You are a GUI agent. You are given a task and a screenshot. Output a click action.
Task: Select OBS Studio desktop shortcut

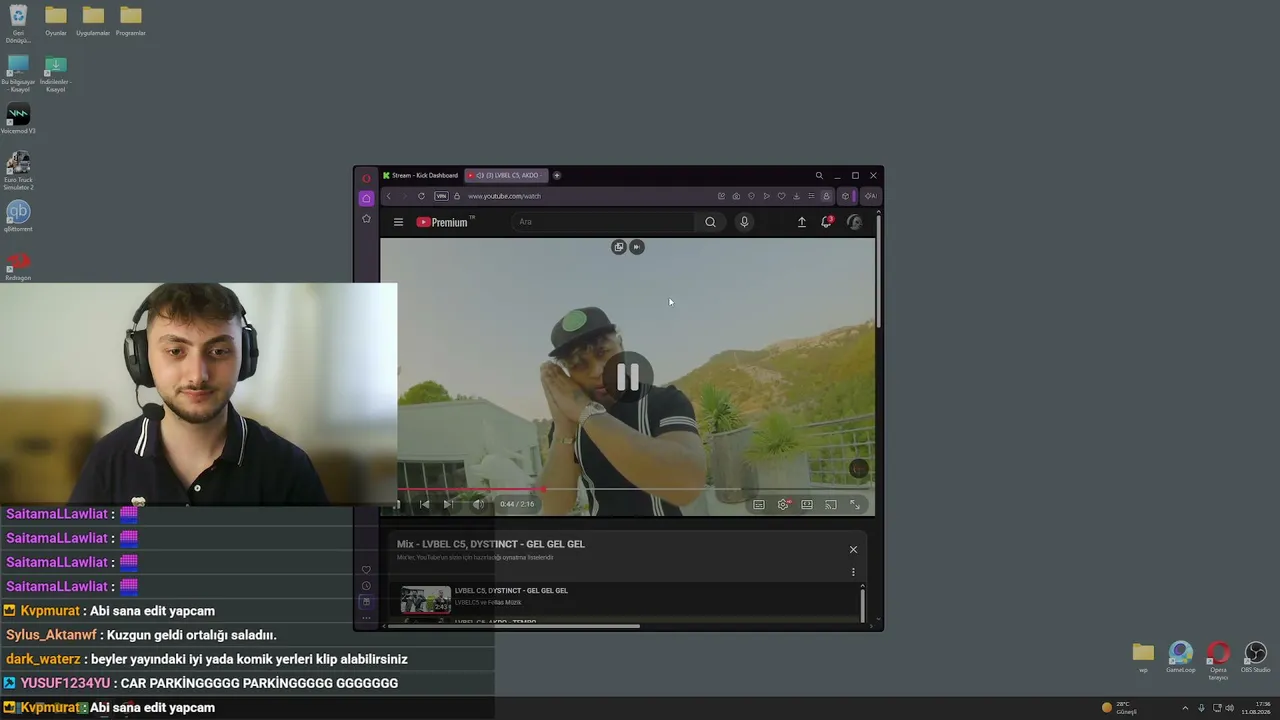coord(1255,657)
